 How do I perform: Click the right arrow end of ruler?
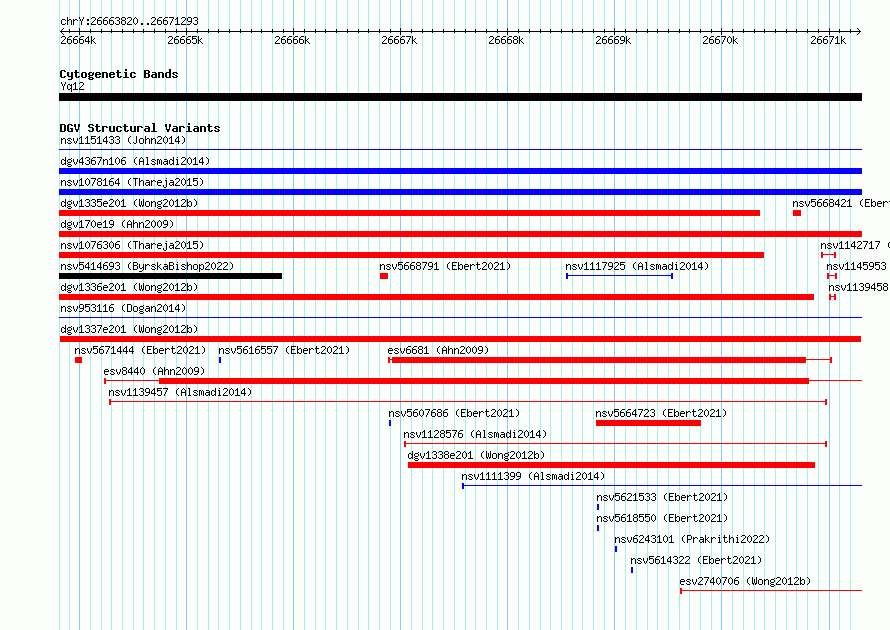tap(859, 32)
